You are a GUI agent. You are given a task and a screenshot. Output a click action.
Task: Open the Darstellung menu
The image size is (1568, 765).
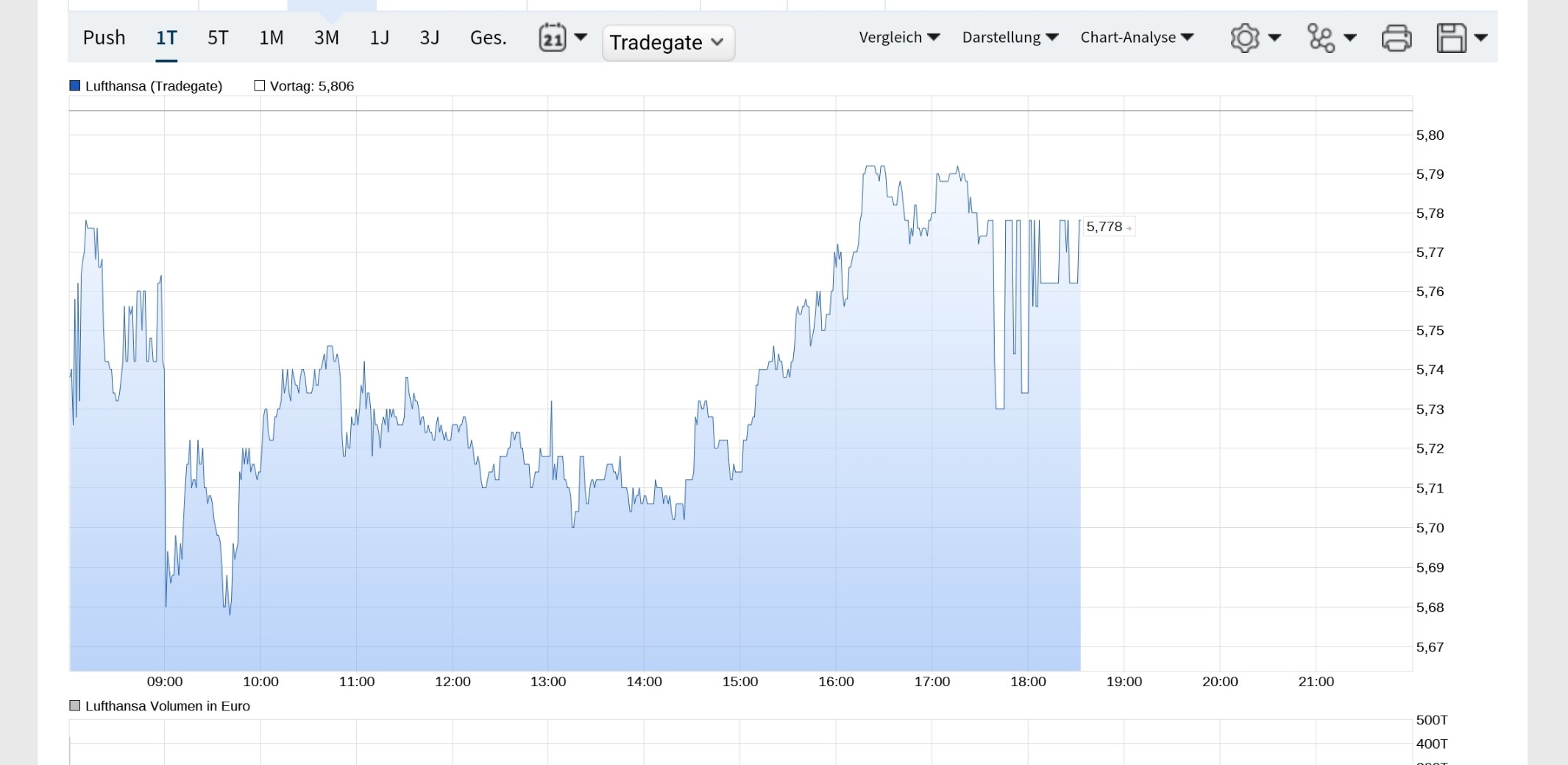tap(1010, 38)
